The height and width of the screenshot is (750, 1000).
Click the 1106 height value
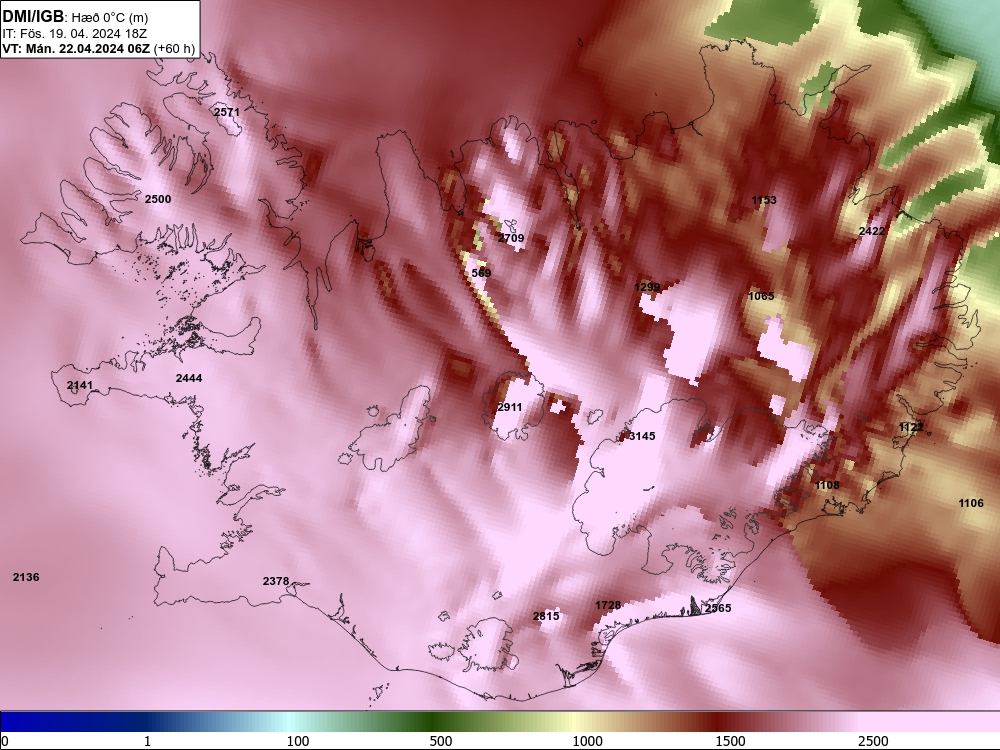pyautogui.click(x=971, y=503)
